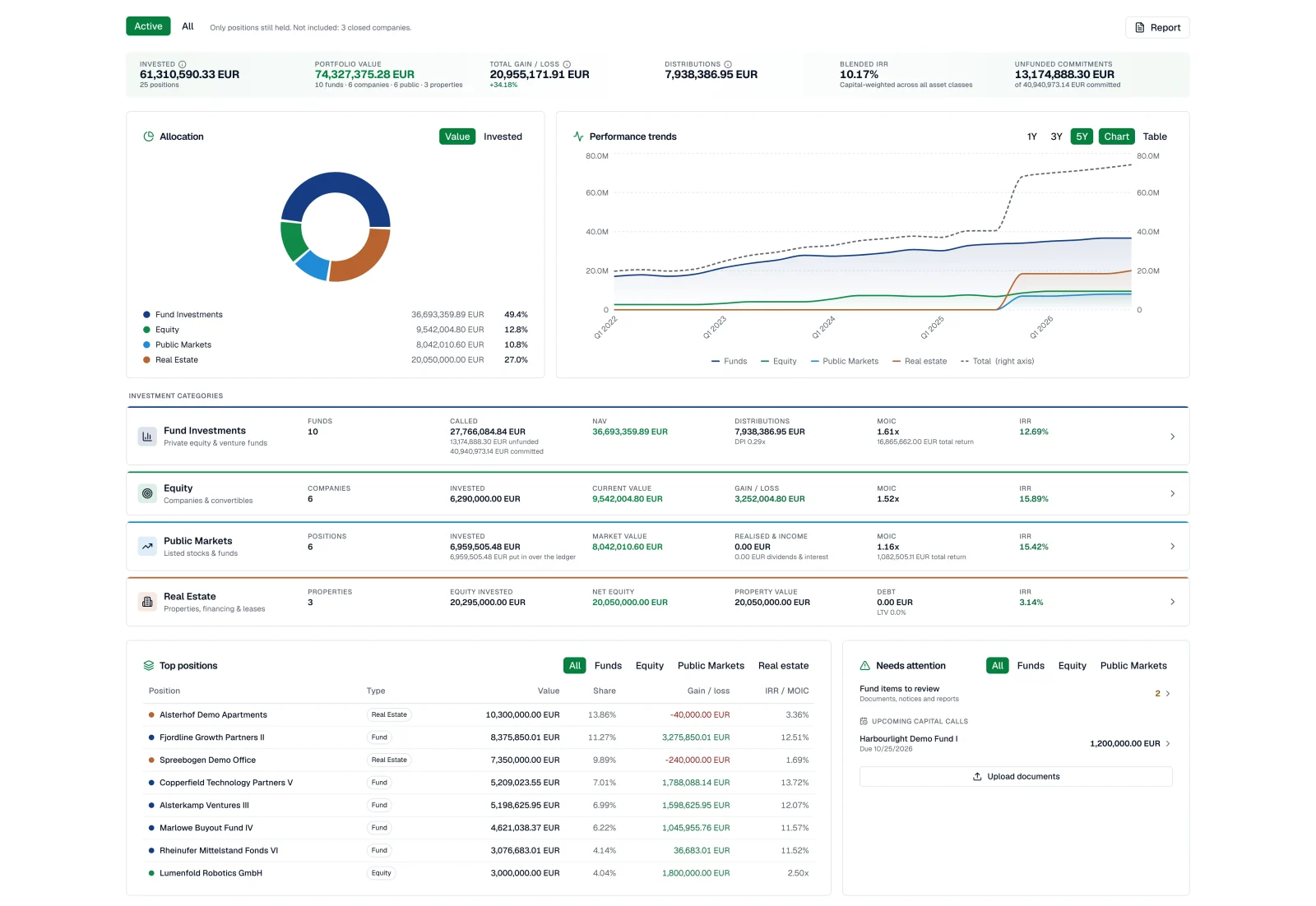Expand the Real Estate category chevron

coord(1172,603)
